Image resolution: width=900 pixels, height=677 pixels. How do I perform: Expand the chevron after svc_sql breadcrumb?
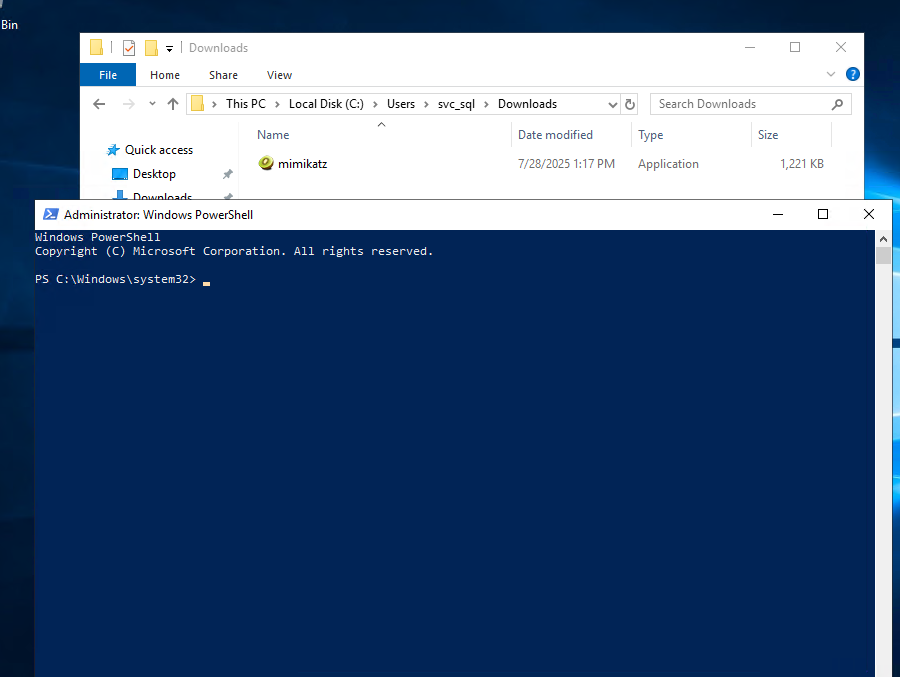pyautogui.click(x=487, y=104)
